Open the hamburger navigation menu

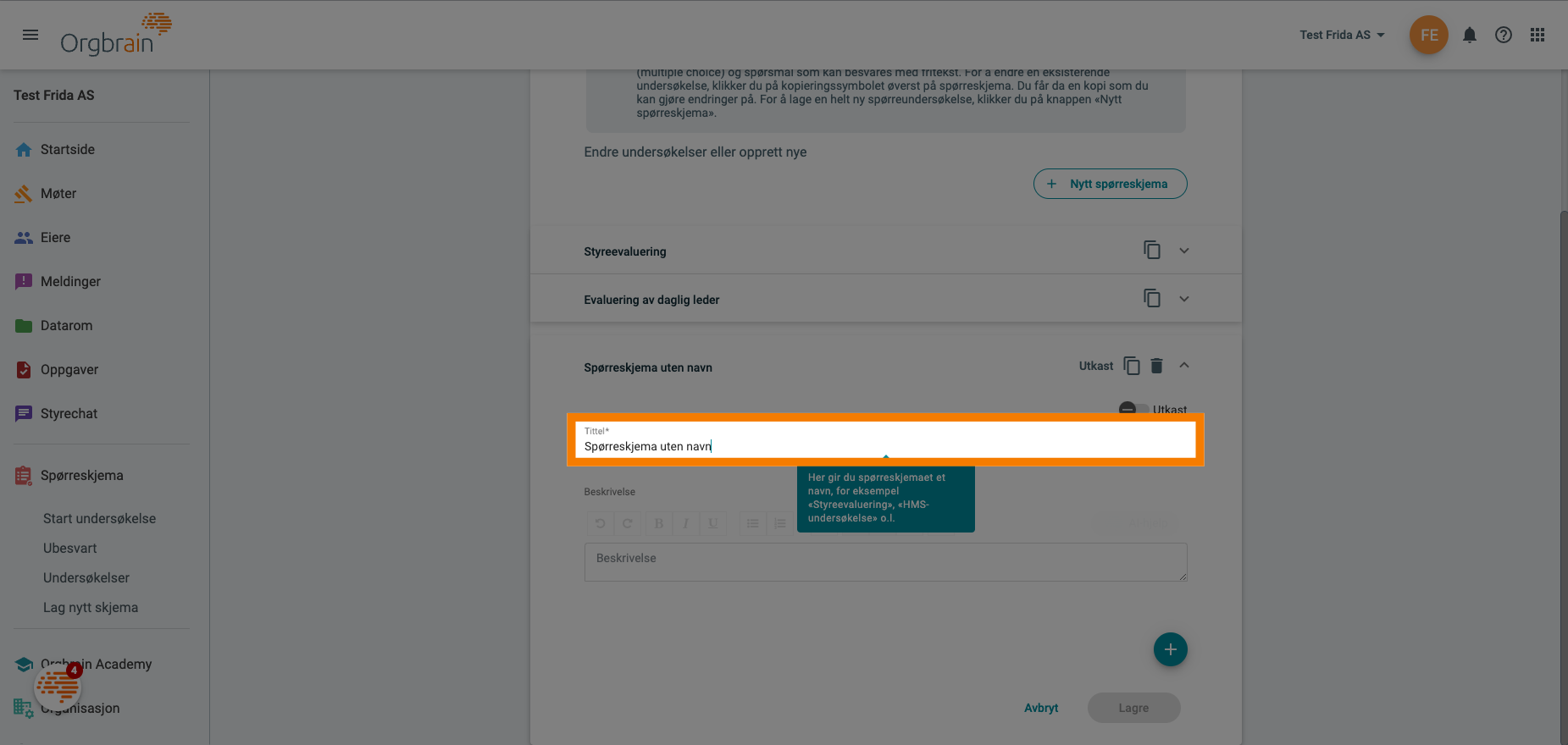(x=30, y=35)
